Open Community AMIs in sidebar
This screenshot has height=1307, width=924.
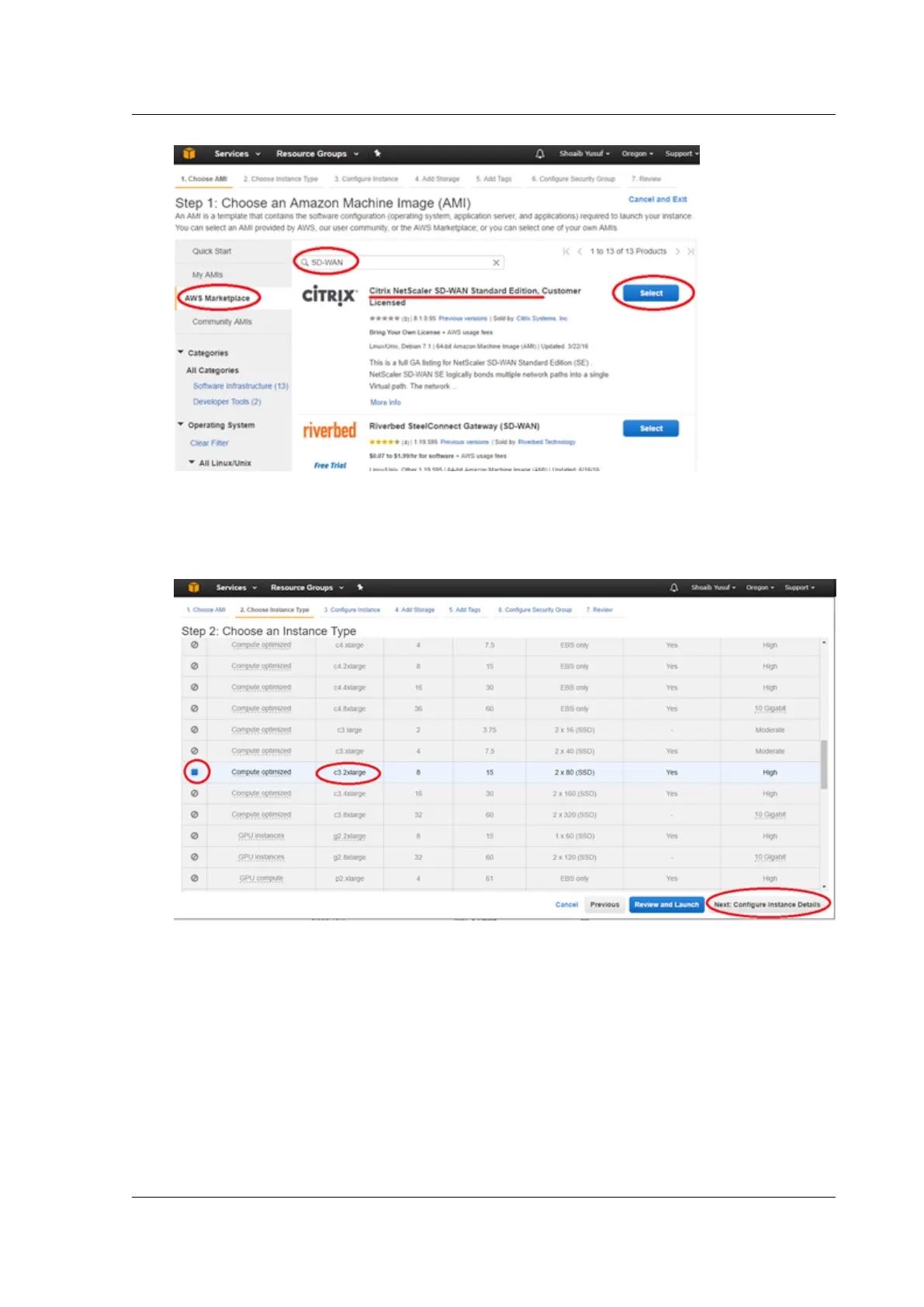click(222, 321)
